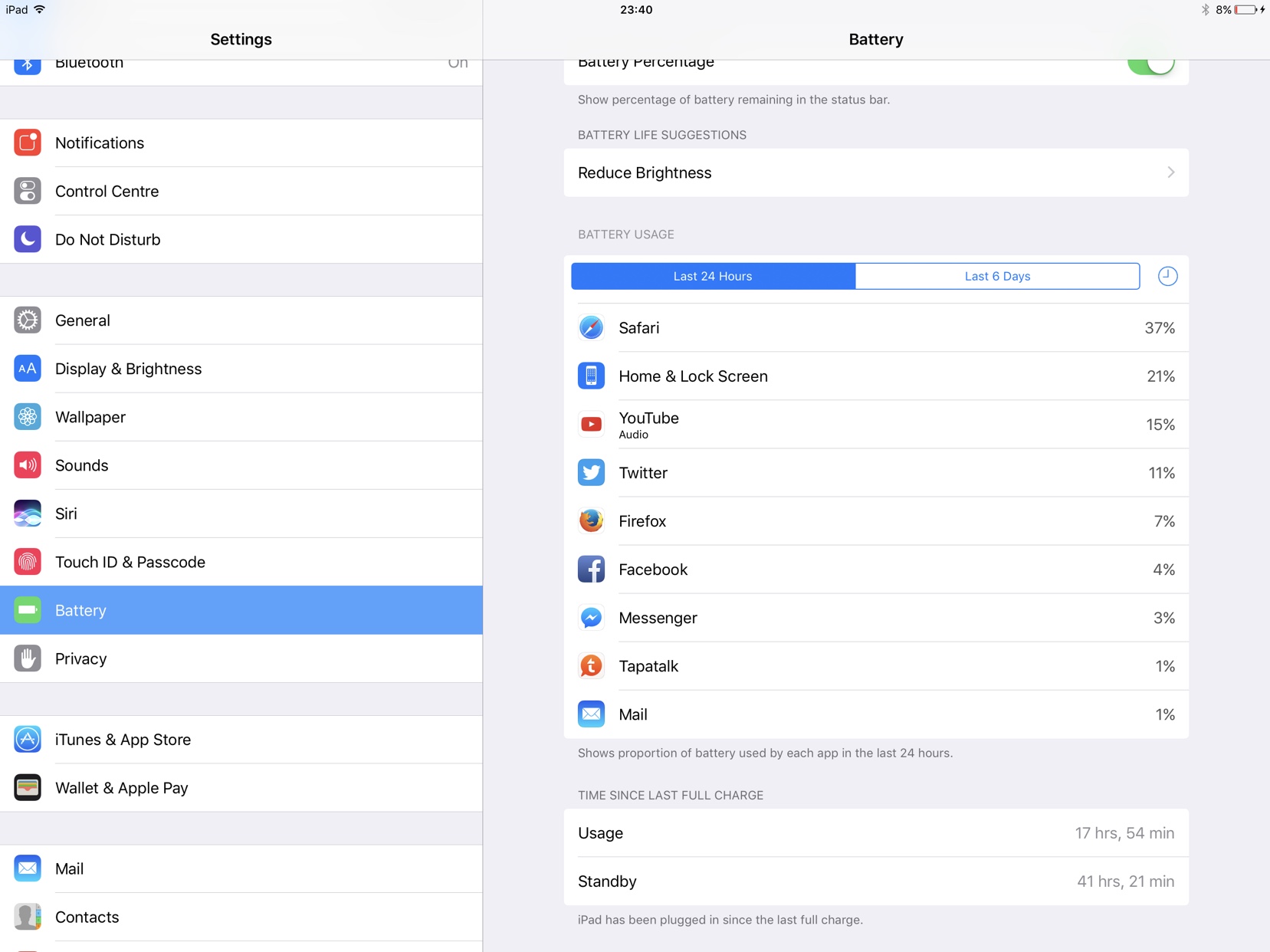Tap YouTube's 15% usage value
This screenshot has height=952, width=1270.
1160,425
